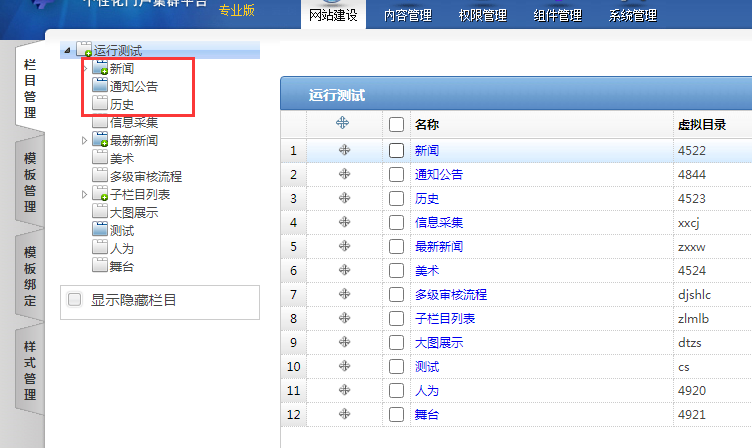Screen dimensions: 752x448
Task: Click the folder icon beside 美术 in tree
Action: pos(100,158)
